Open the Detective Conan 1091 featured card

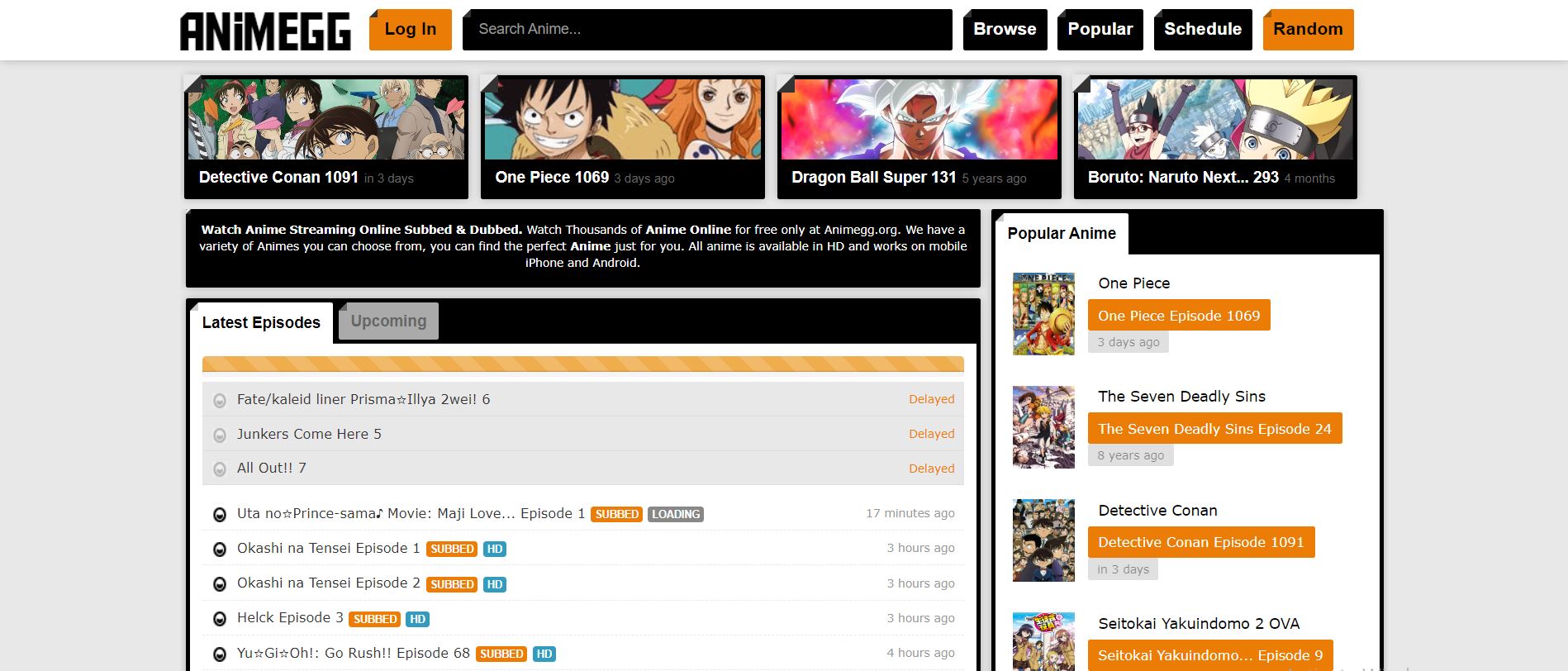tap(326, 137)
